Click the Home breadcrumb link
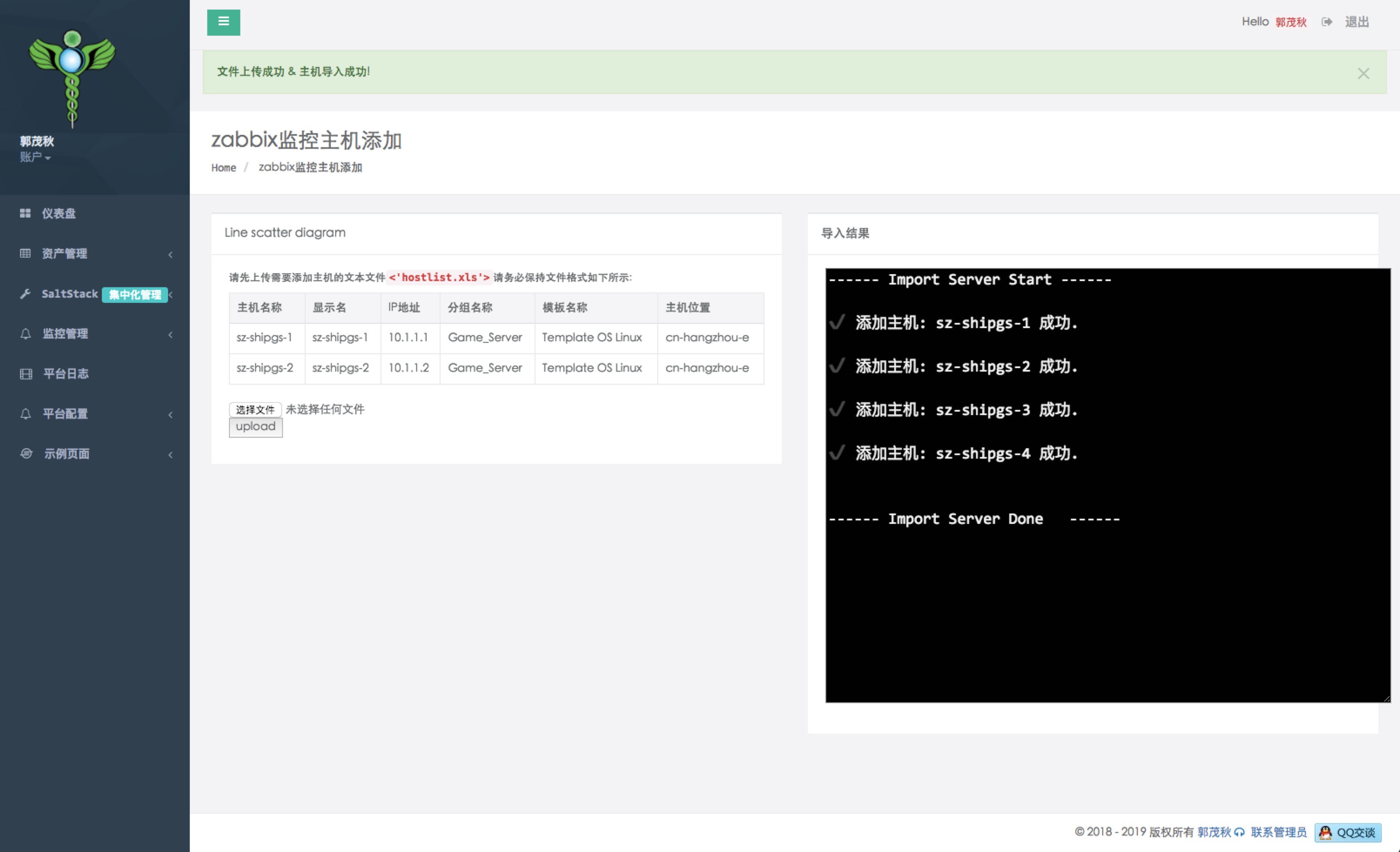Image resolution: width=1400 pixels, height=852 pixels. 223,168
